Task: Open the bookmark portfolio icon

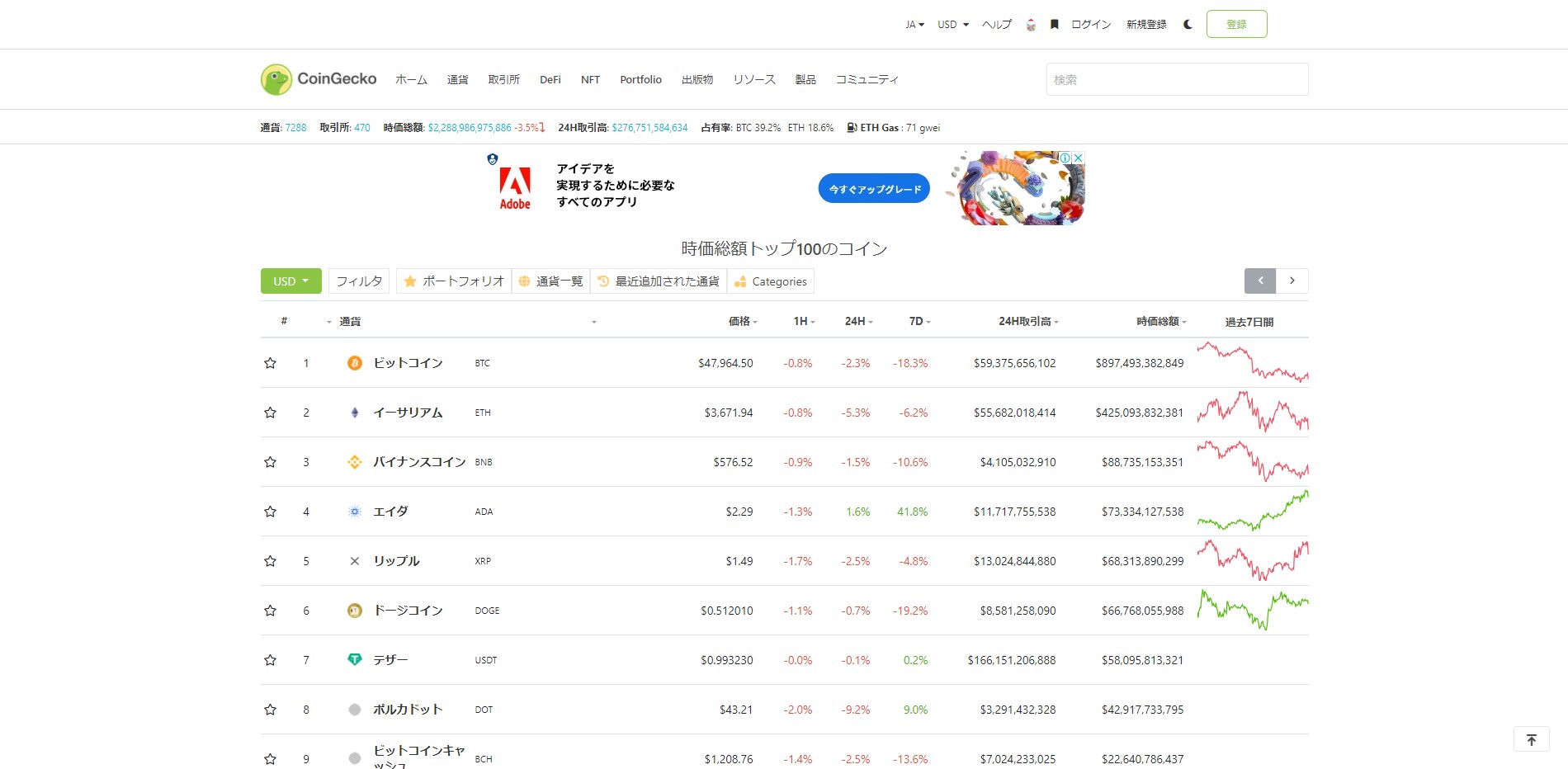Action: tap(1054, 25)
